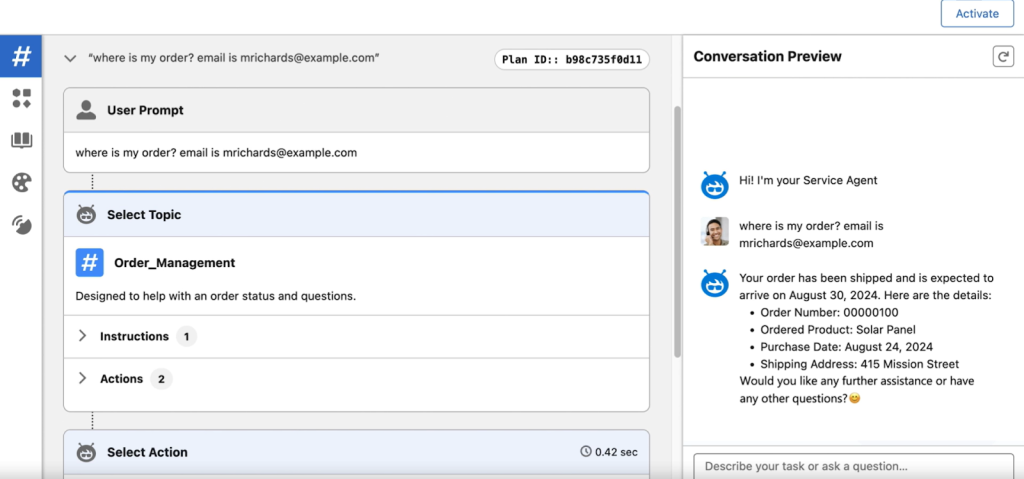Click the Order_Management hashtag icon
This screenshot has height=479, width=1024.
pos(89,263)
